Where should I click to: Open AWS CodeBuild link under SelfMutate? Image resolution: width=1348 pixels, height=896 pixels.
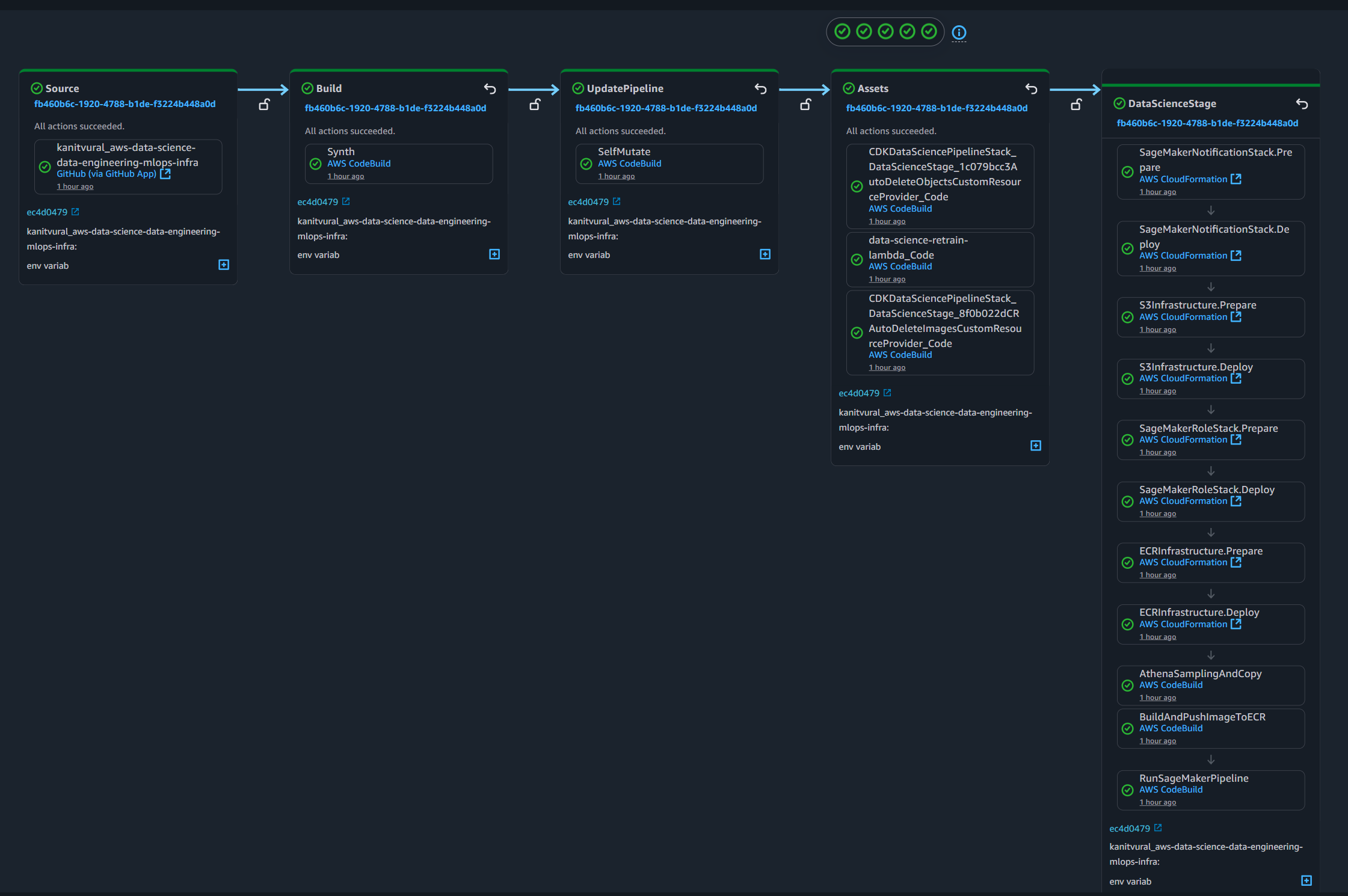coord(629,164)
